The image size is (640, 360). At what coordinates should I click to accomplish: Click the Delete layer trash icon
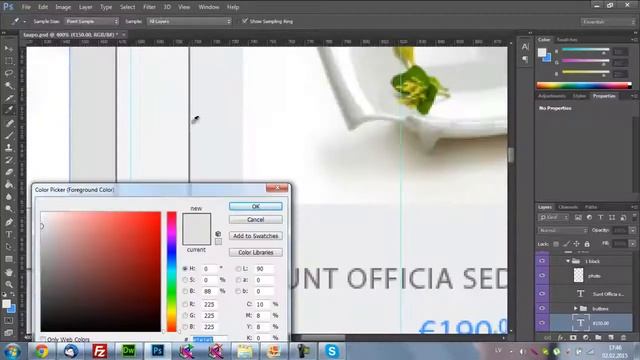[x=623, y=338]
